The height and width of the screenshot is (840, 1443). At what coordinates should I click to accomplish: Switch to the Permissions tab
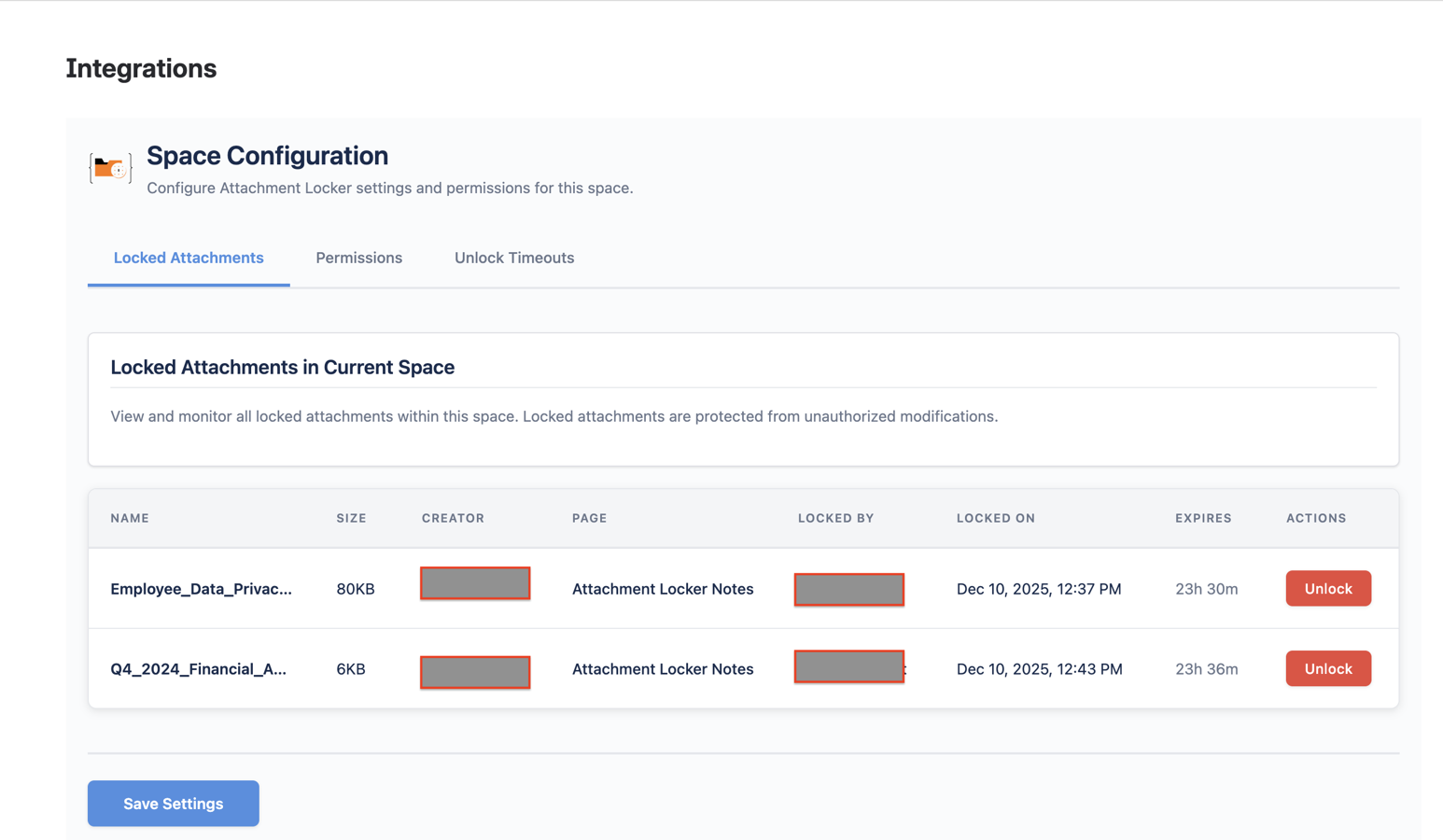[358, 258]
